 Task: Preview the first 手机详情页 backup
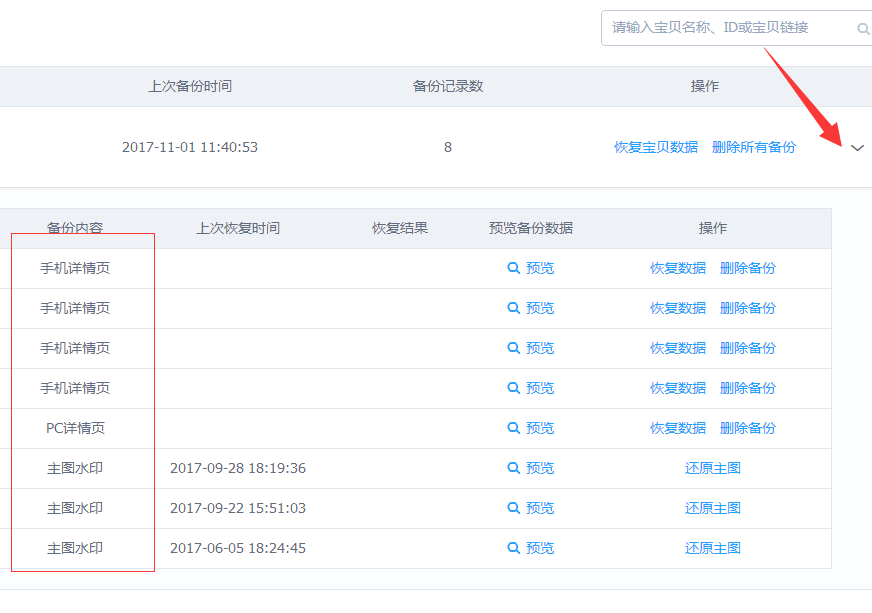[x=531, y=268]
